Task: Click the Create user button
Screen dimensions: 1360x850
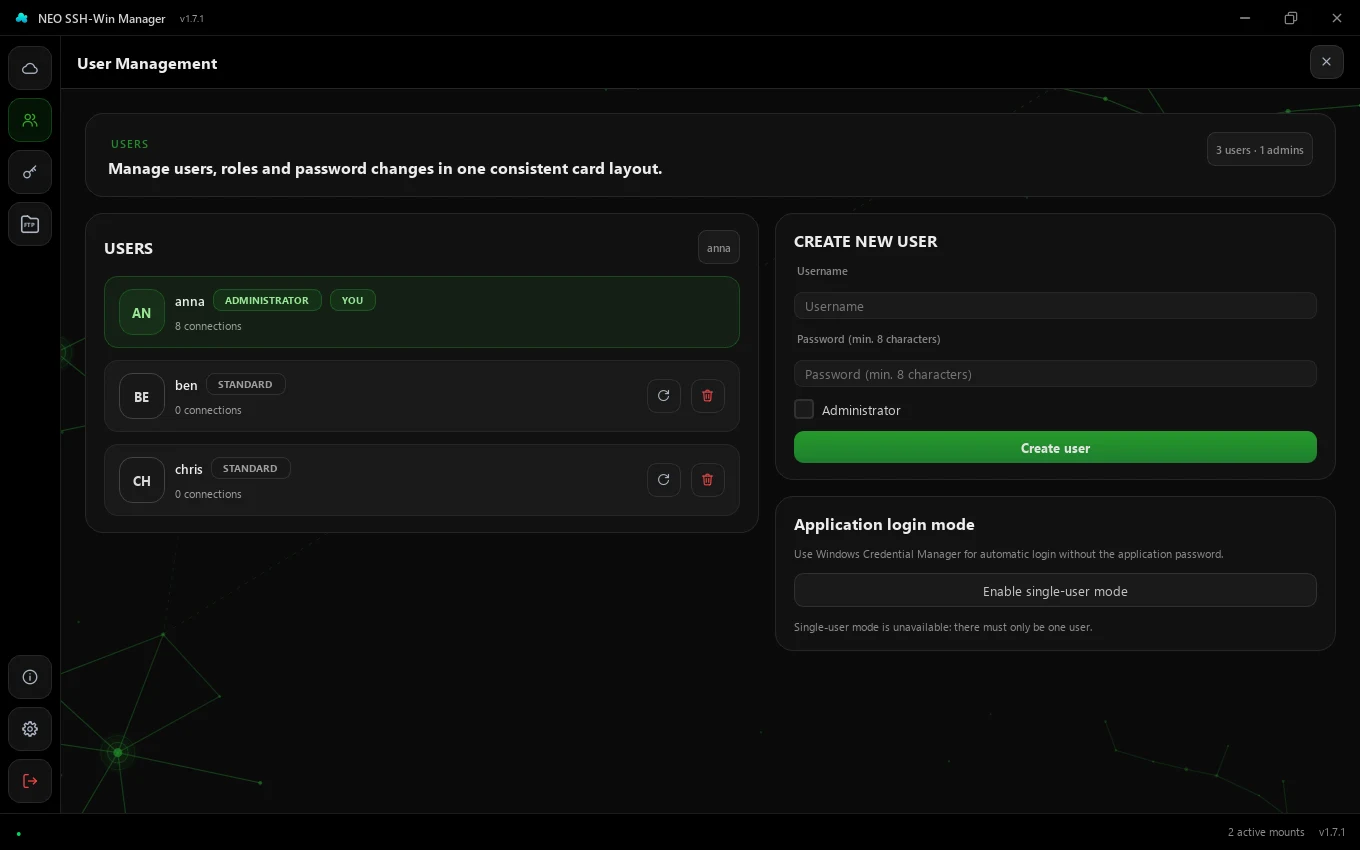Action: click(x=1055, y=447)
